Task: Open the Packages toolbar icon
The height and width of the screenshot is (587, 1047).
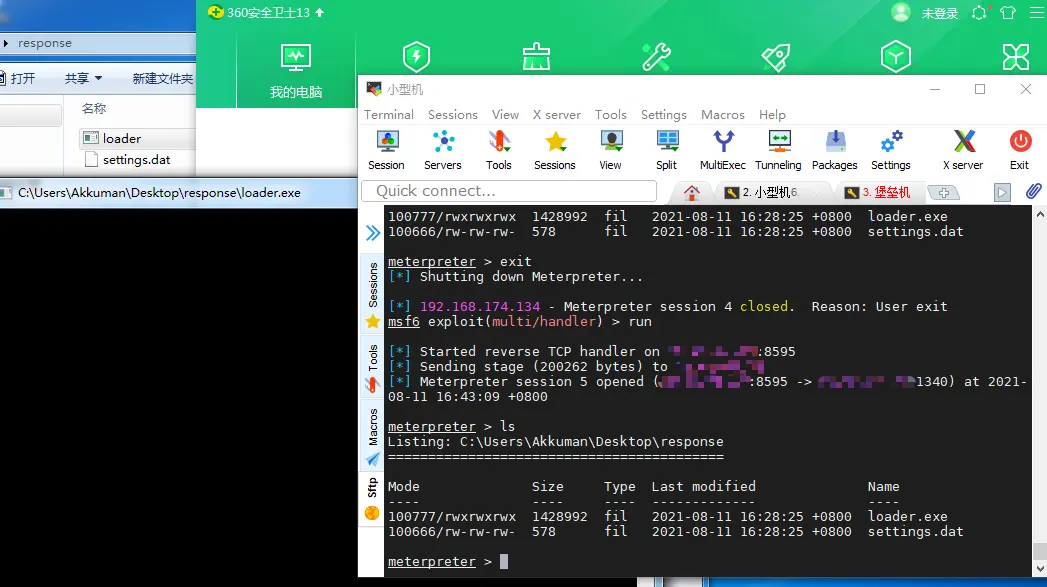Action: [x=835, y=150]
